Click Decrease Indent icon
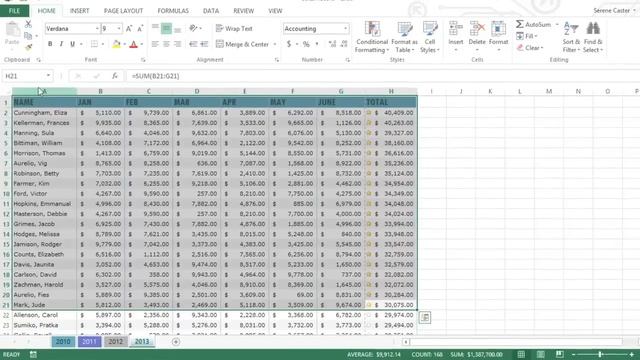 [x=193, y=44]
